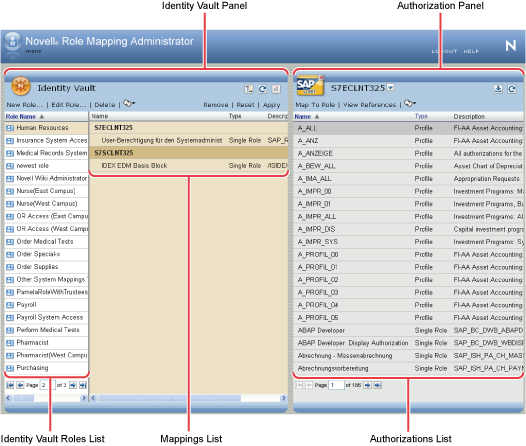The image size is (526, 446).
Task: Click the Novell N logo
Action: coord(511,45)
